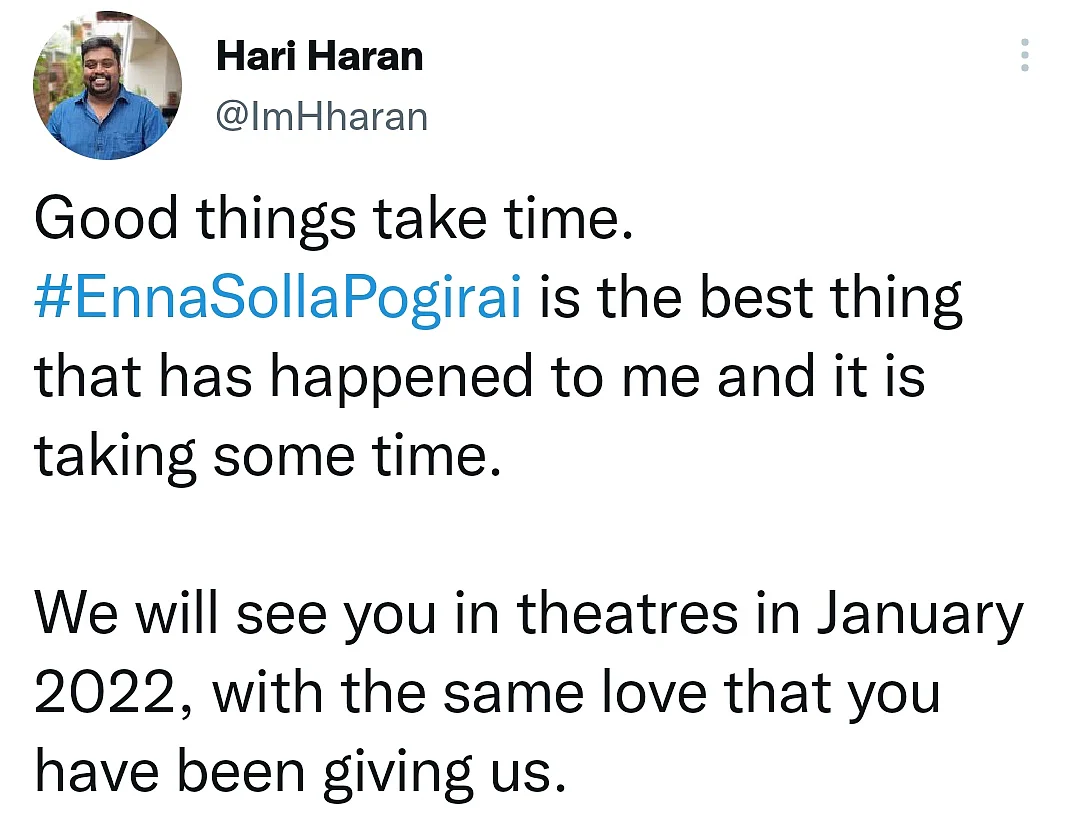This screenshot has height=828, width=1080.
Task: Open Hari Haran's profile picture
Action: click(107, 85)
